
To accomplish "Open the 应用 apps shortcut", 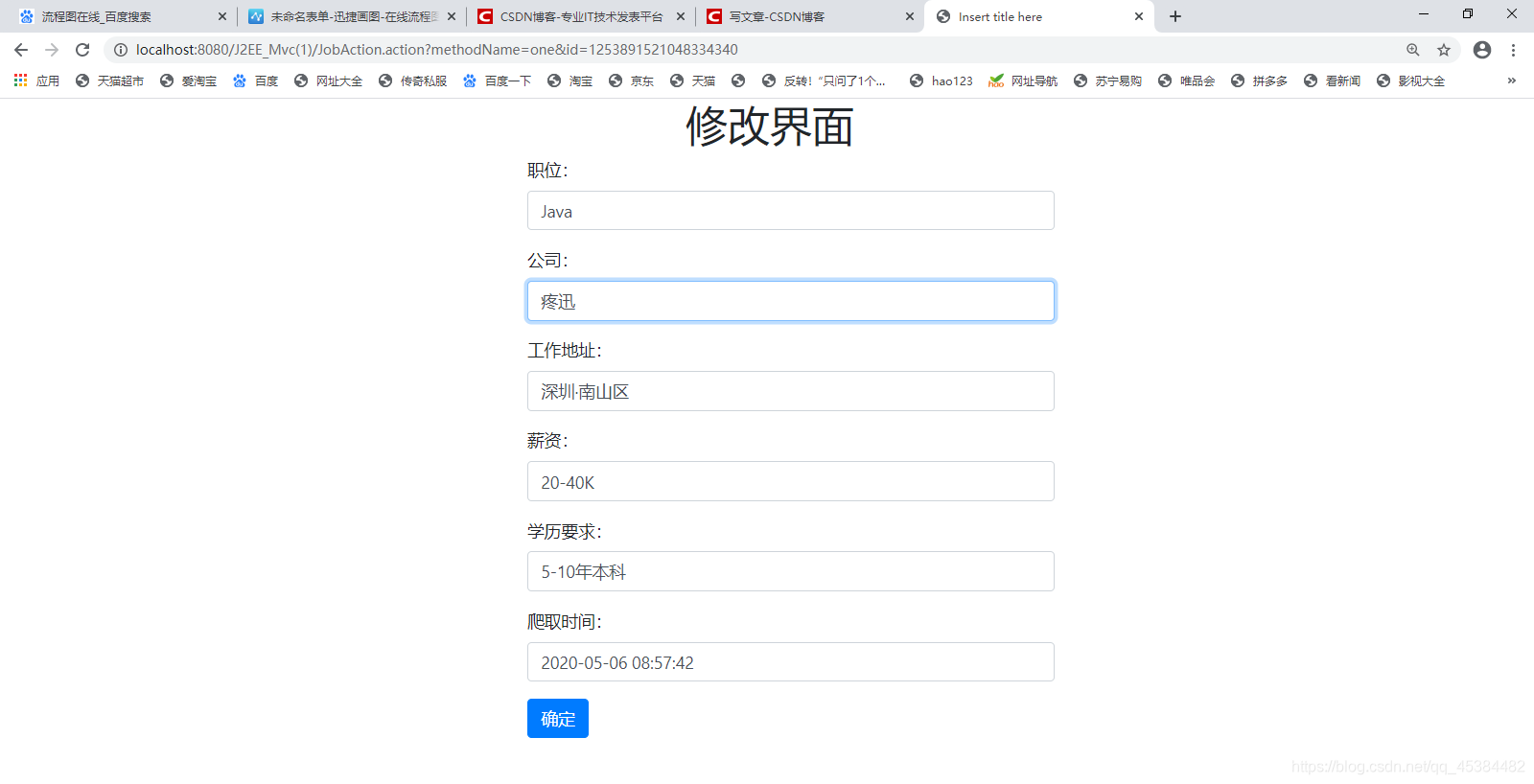I will coord(36,81).
